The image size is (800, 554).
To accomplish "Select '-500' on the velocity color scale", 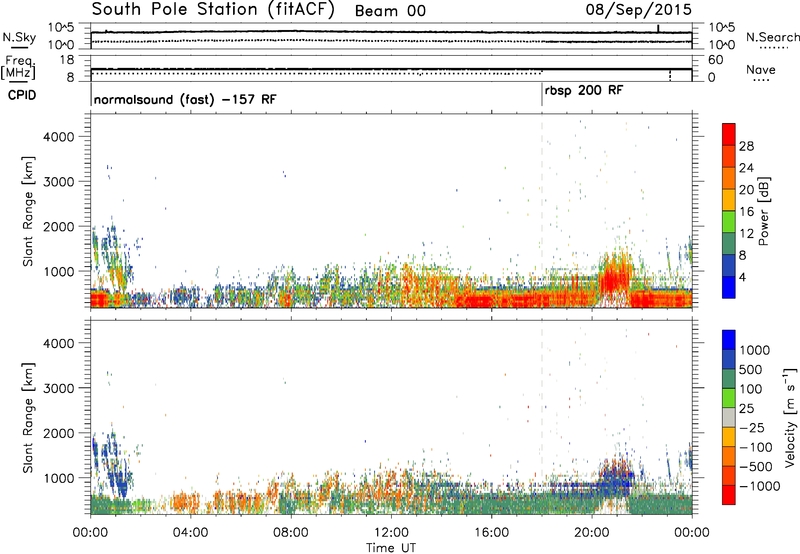I will click(755, 466).
